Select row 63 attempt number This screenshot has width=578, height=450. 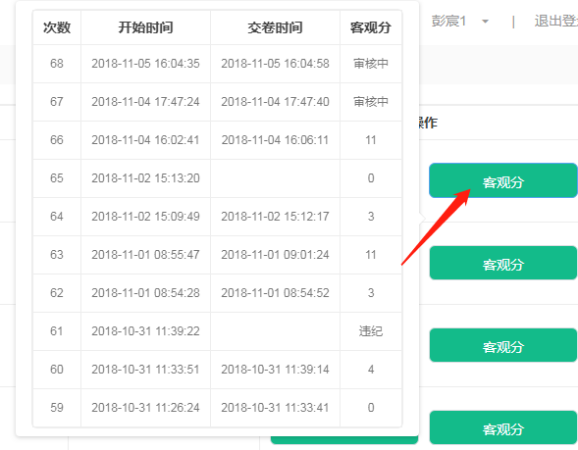57,255
